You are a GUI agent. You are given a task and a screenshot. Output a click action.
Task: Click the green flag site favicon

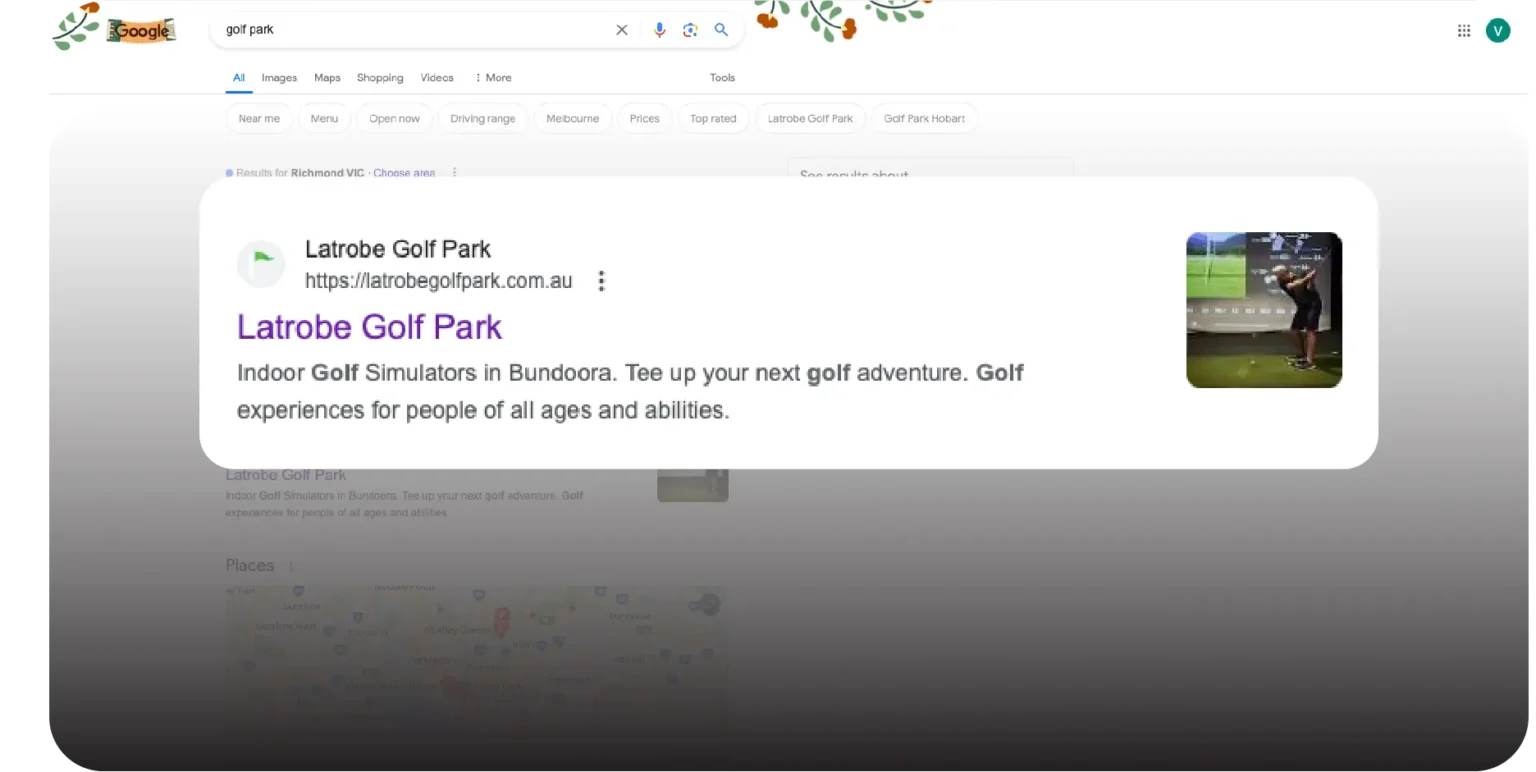262,264
